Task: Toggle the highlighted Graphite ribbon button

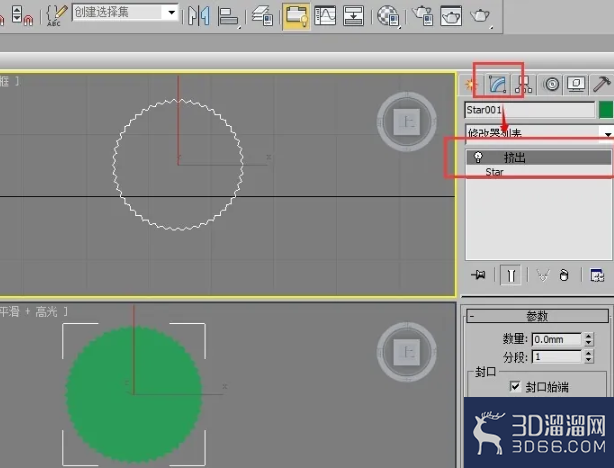Action: tap(296, 16)
